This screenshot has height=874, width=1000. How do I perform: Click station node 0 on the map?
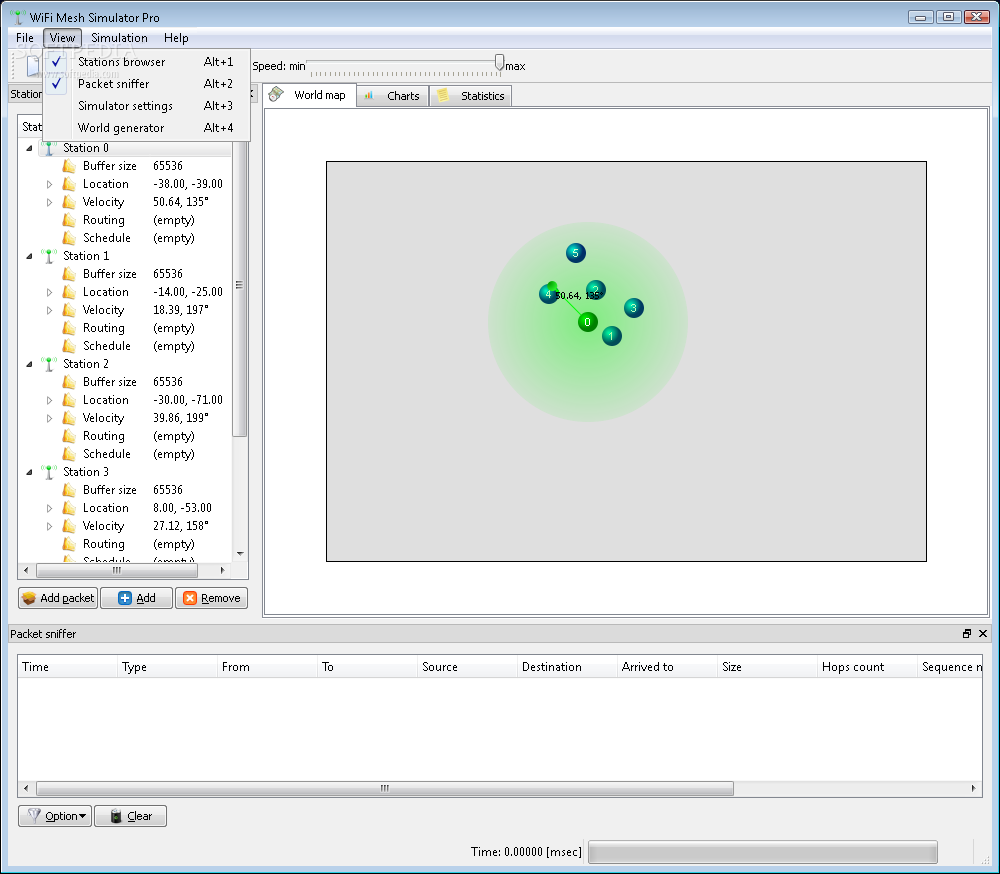point(587,322)
